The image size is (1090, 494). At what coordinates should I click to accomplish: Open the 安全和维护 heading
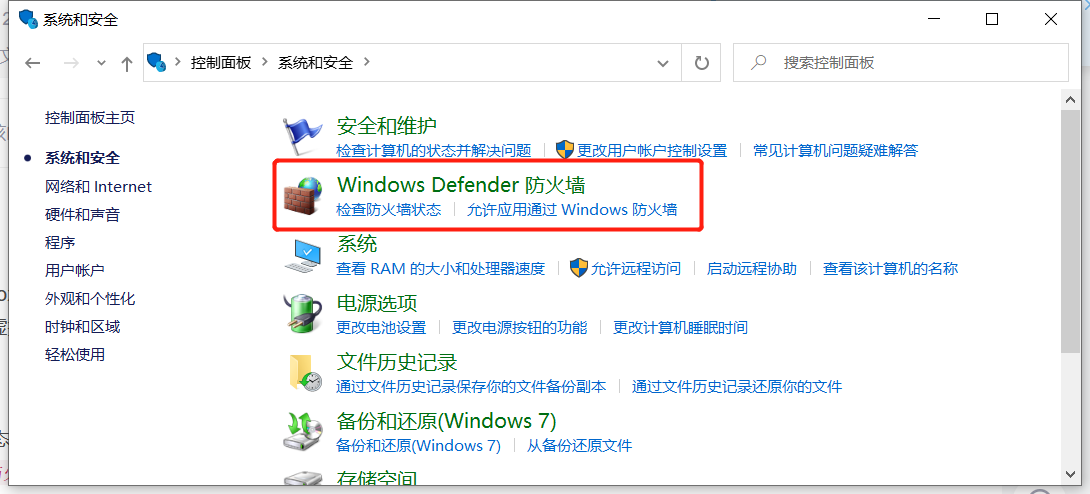(x=387, y=126)
